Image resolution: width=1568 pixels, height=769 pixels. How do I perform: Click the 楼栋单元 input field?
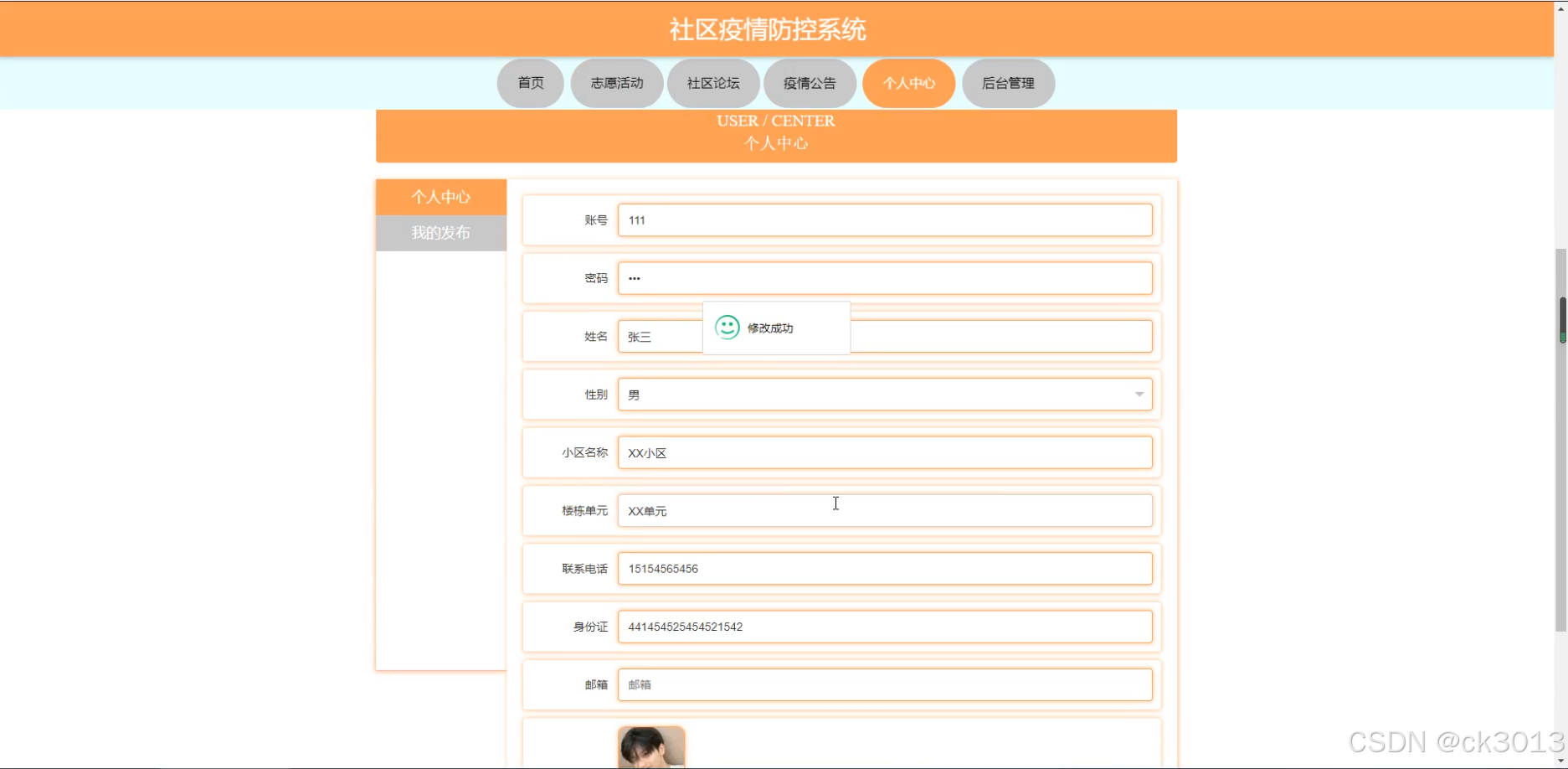(885, 510)
